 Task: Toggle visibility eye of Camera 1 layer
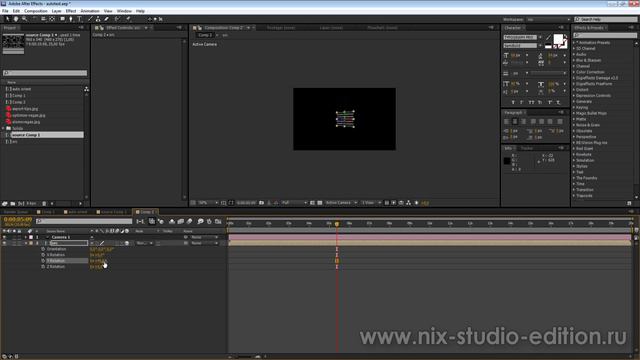(4, 237)
